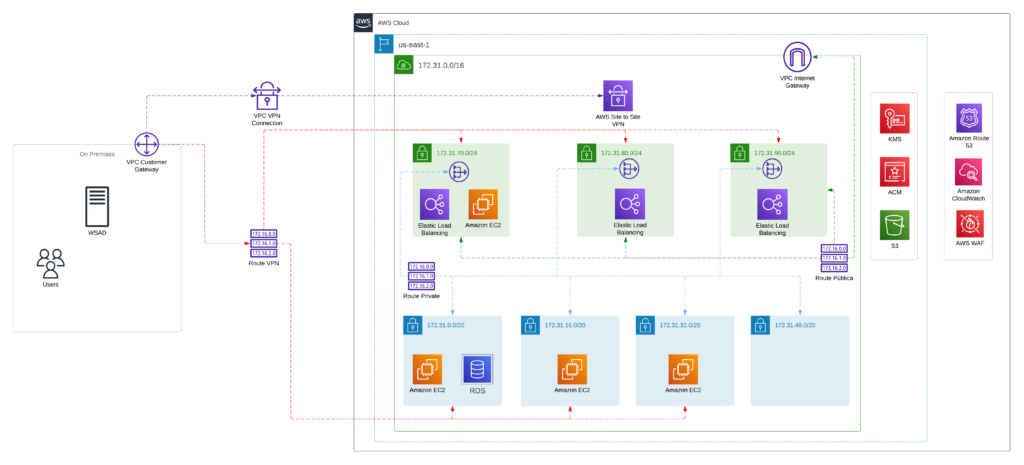The height and width of the screenshot is (465, 1024).
Task: Select the 'AWS Site to Site VPN' caption
Action: (x=618, y=120)
